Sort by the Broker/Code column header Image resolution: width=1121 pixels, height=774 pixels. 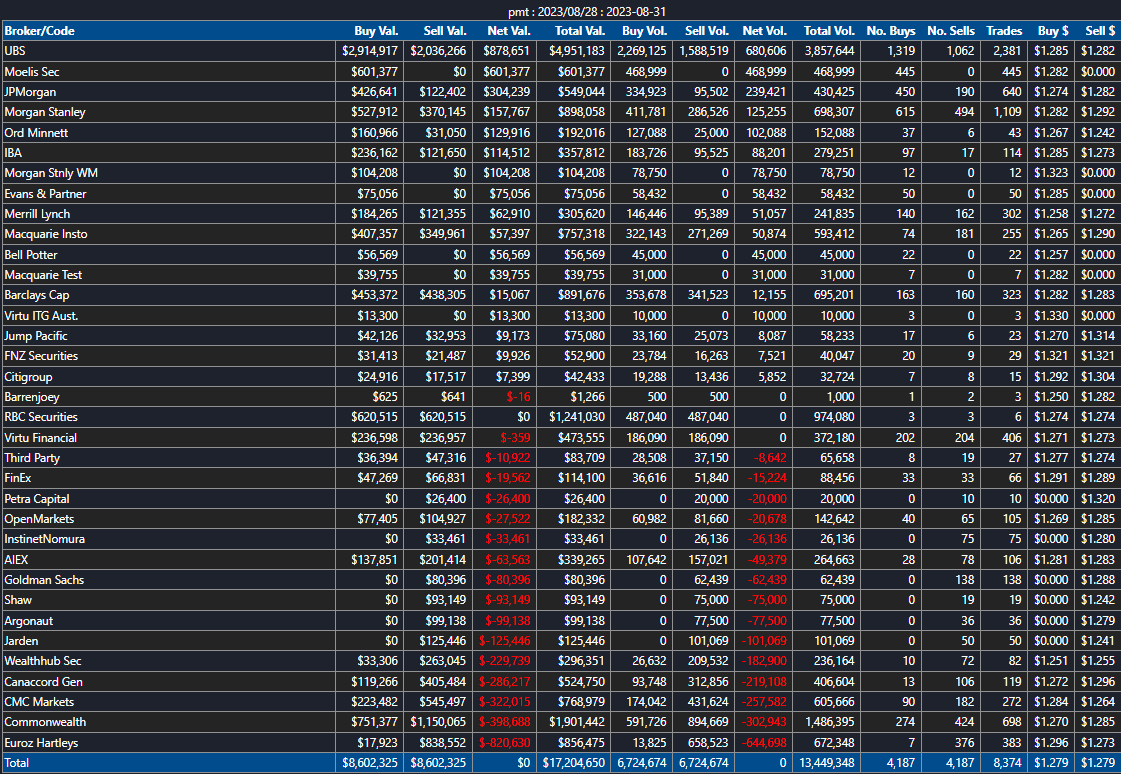coord(39,31)
